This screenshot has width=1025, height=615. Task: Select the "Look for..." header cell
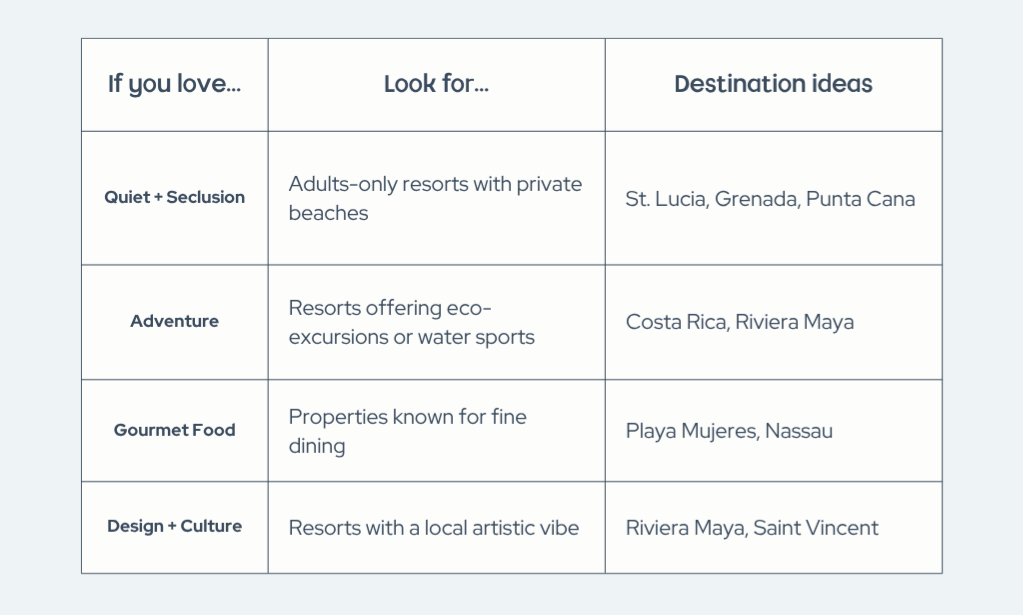tap(436, 84)
